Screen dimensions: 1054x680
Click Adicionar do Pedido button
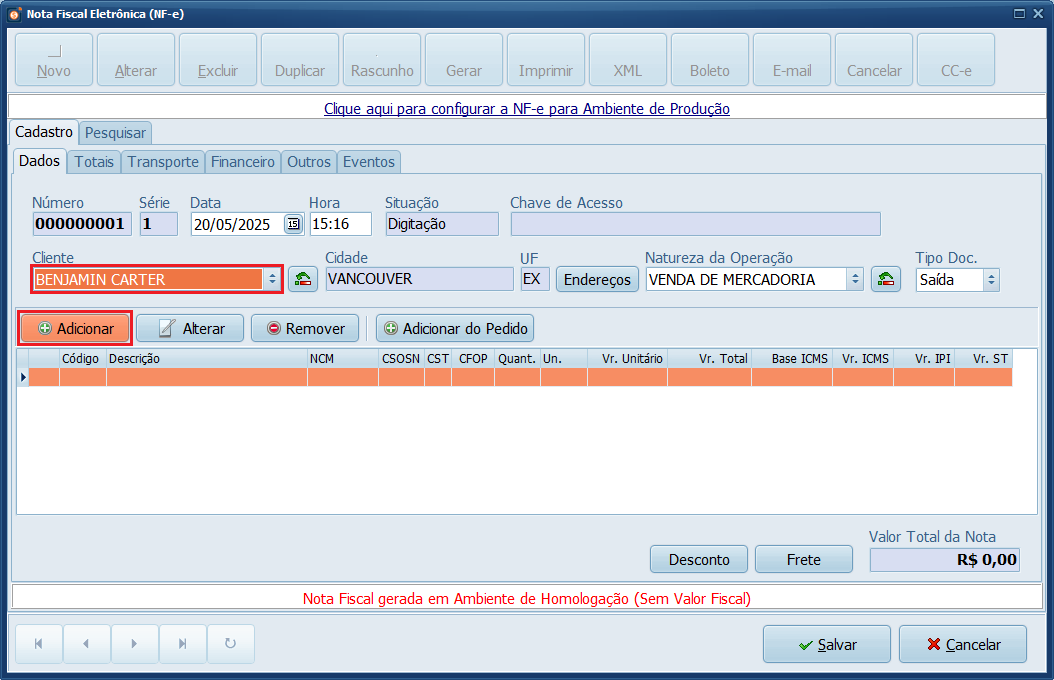[455, 328]
